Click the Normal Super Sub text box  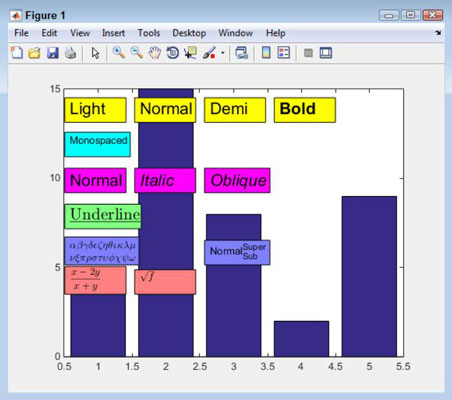[237, 252]
